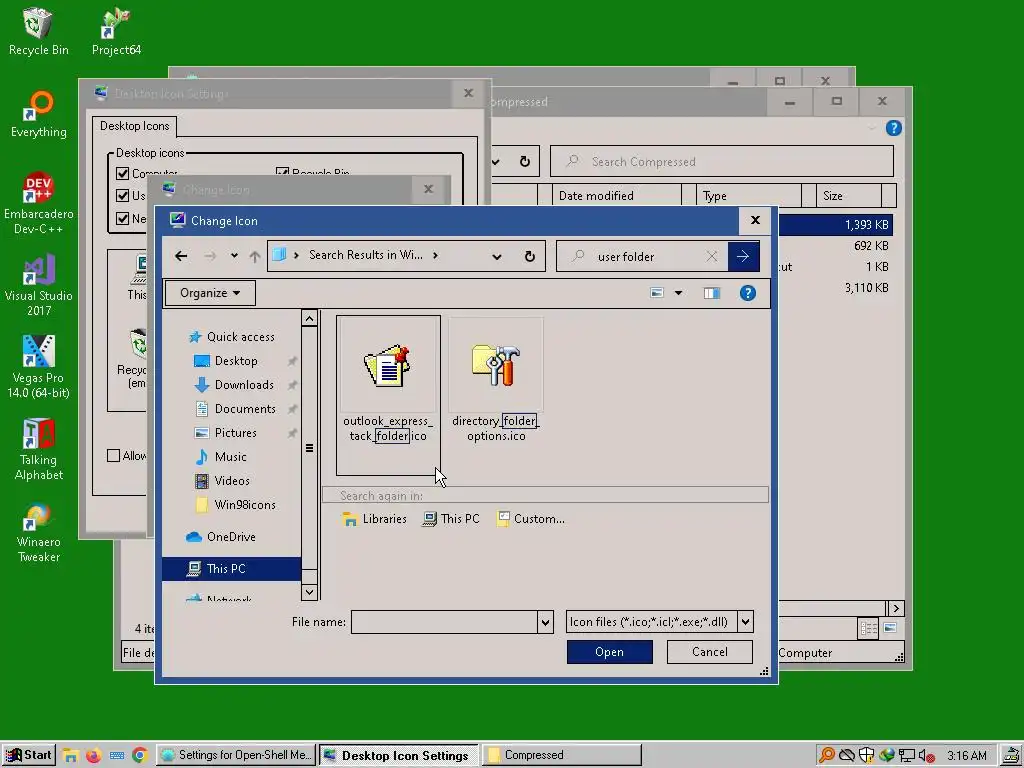Open the Project64 desktop shortcut
The height and width of the screenshot is (768, 1024).
tap(116, 31)
